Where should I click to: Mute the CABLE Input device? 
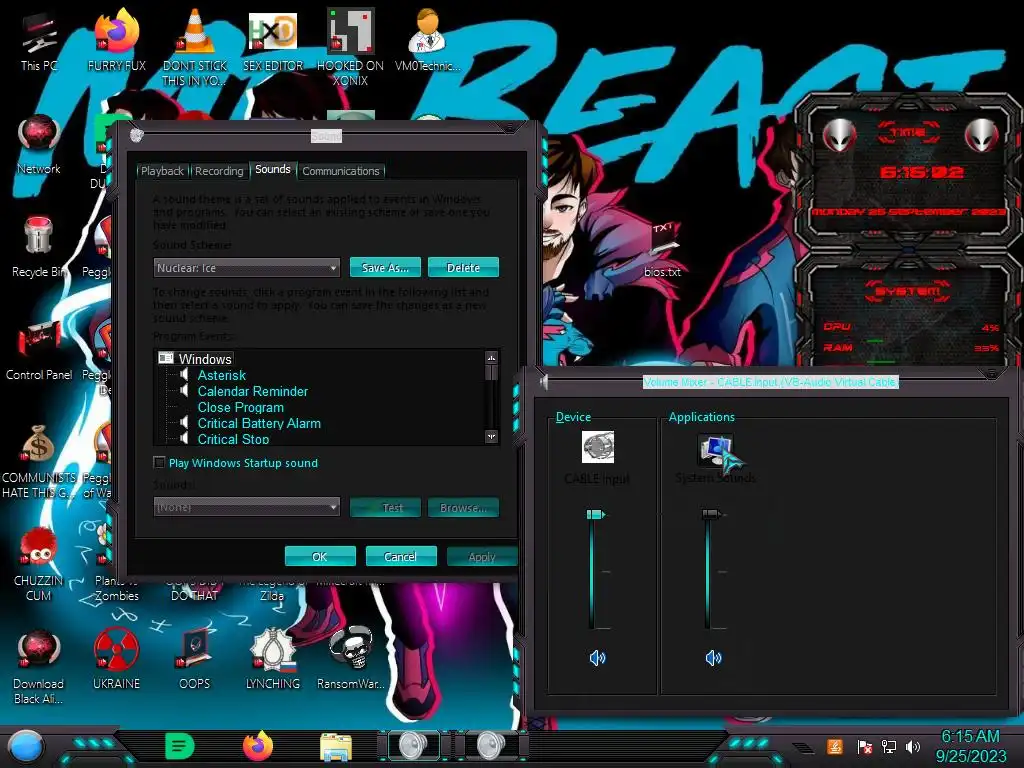pyautogui.click(x=597, y=658)
